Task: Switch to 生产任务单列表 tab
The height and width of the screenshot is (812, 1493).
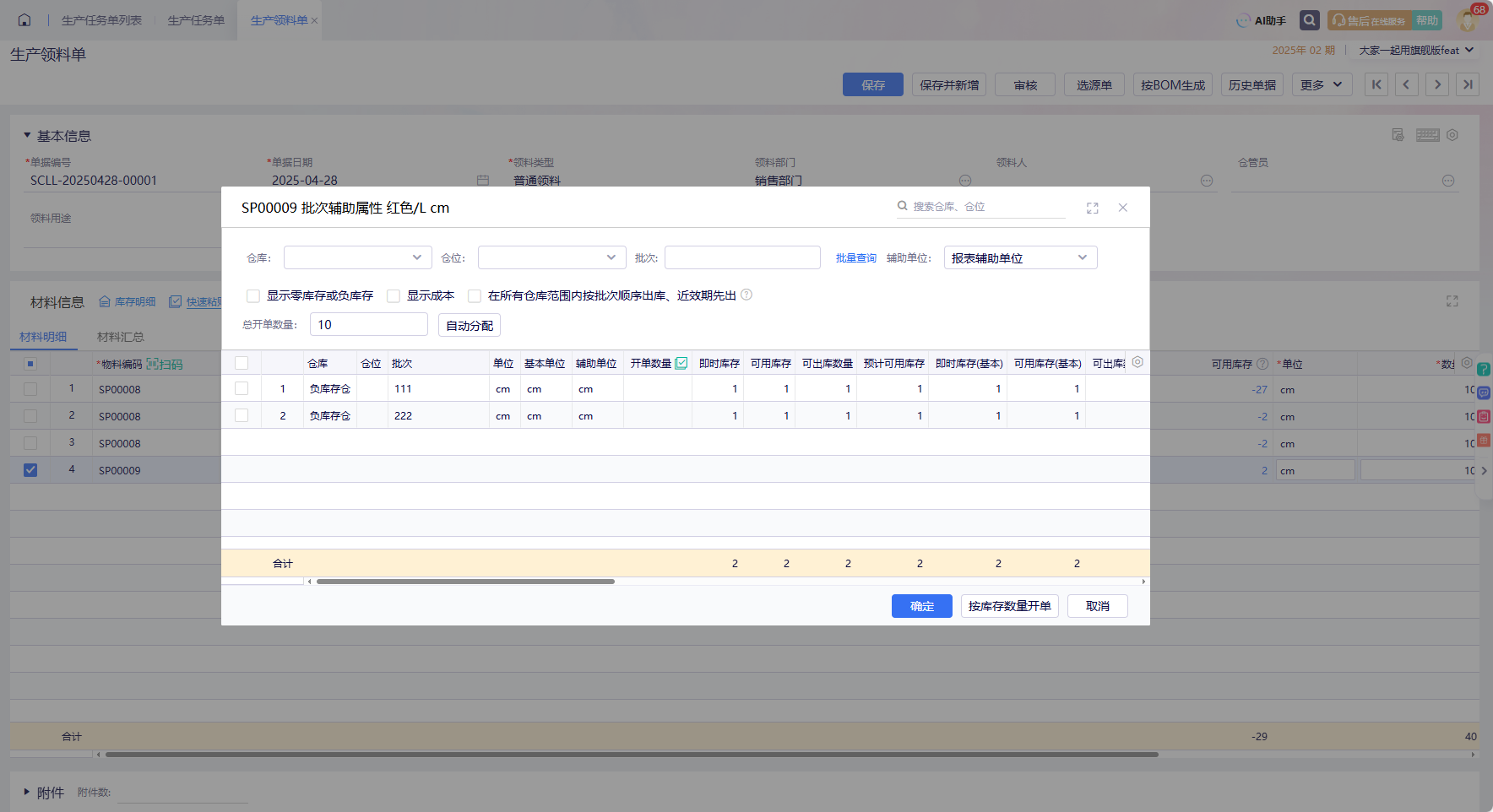Action: click(101, 20)
